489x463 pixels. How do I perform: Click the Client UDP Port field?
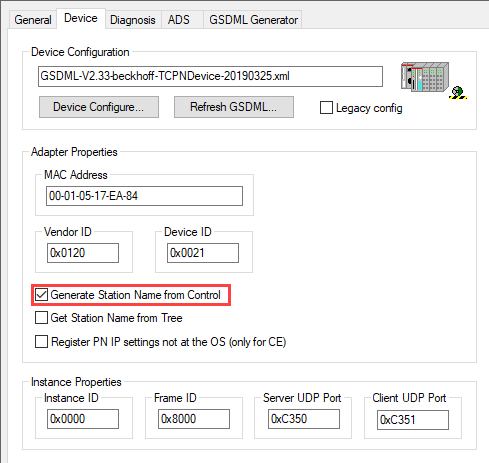pos(413,420)
